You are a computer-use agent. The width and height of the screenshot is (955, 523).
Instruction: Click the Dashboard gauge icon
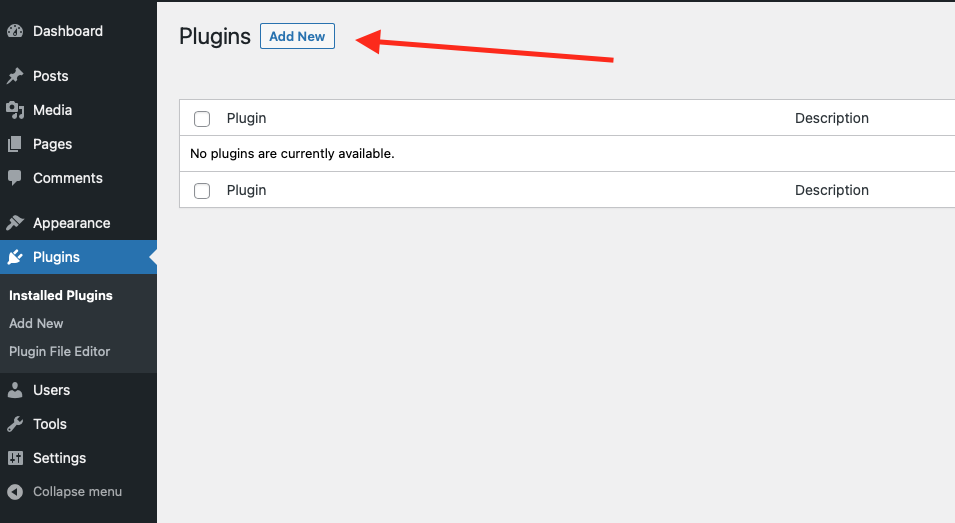(x=15, y=31)
